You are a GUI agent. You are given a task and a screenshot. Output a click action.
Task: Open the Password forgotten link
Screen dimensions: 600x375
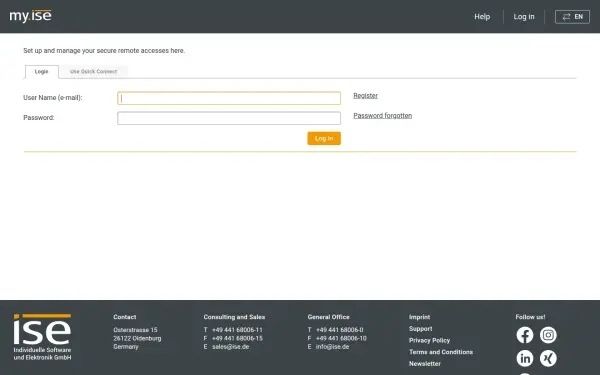[383, 116]
